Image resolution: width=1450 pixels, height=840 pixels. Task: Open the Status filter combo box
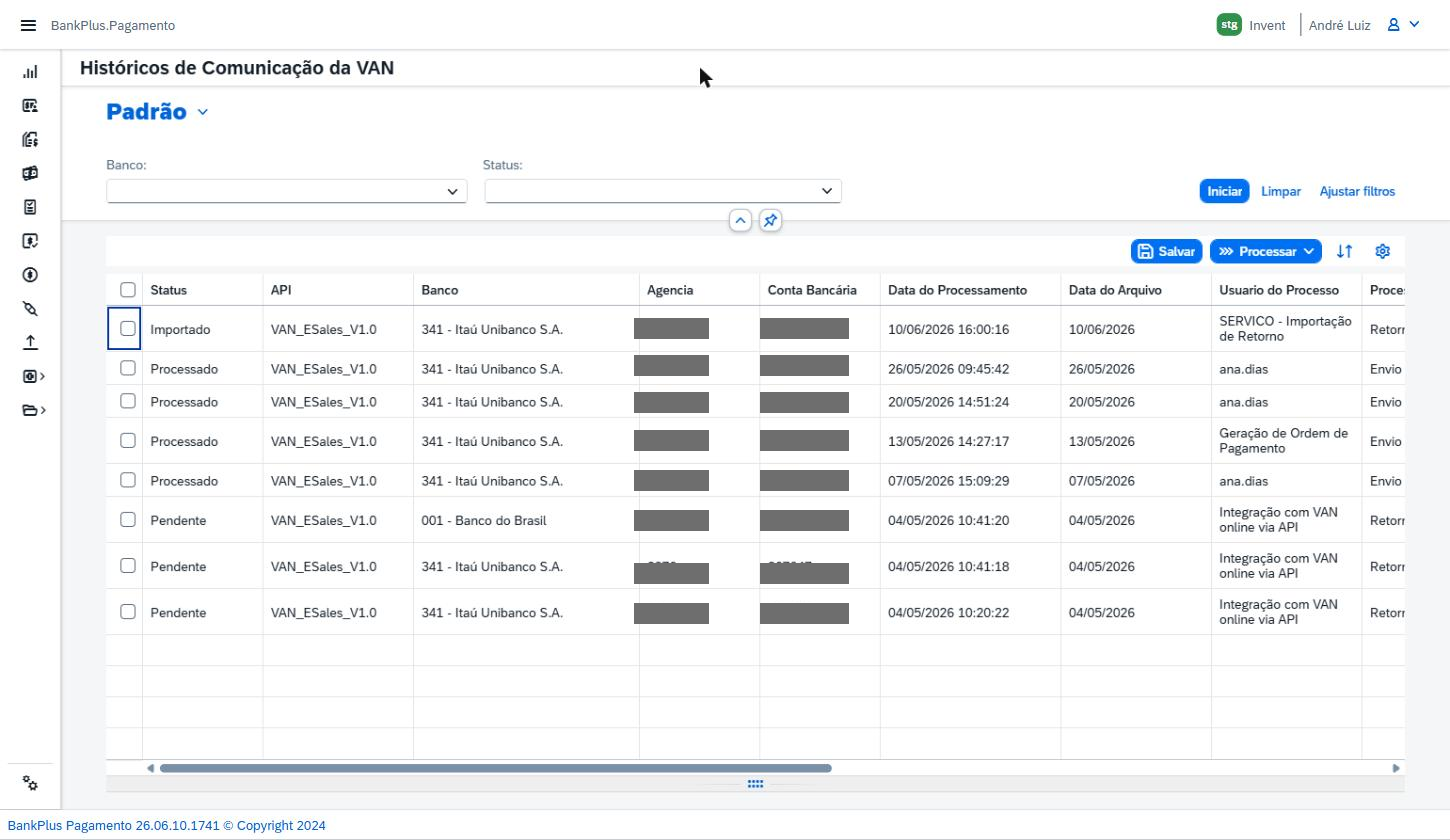663,191
